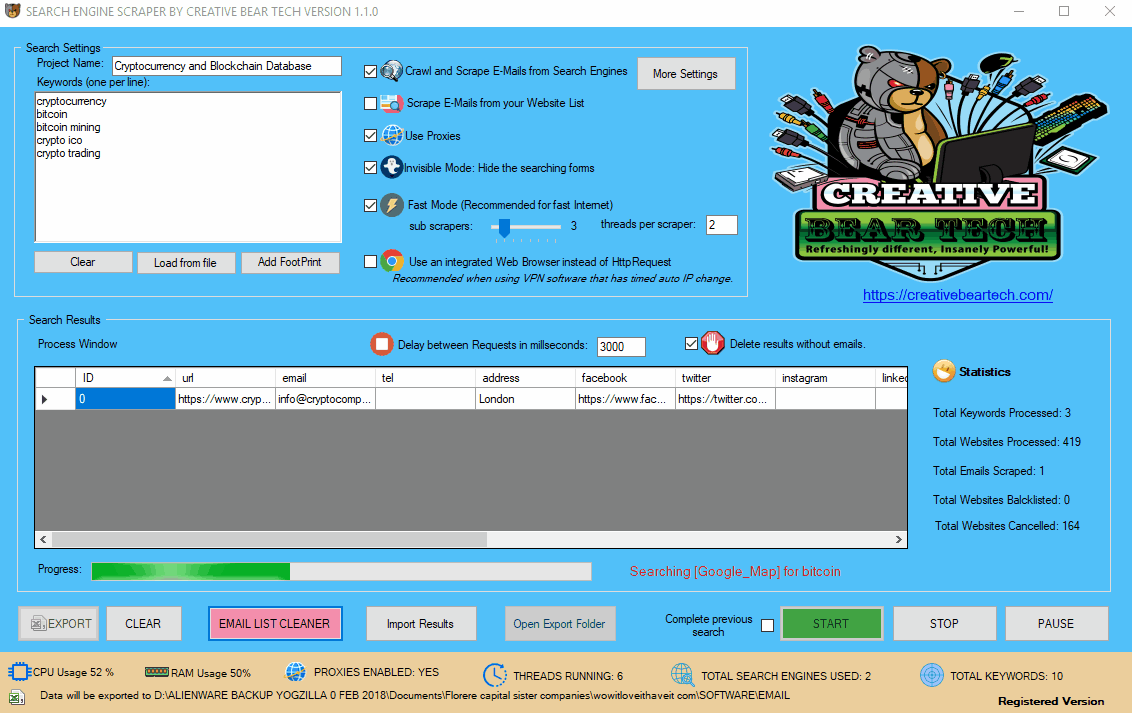The image size is (1132, 713).
Task: Click the results table left scroll arrow
Action: tap(43, 539)
